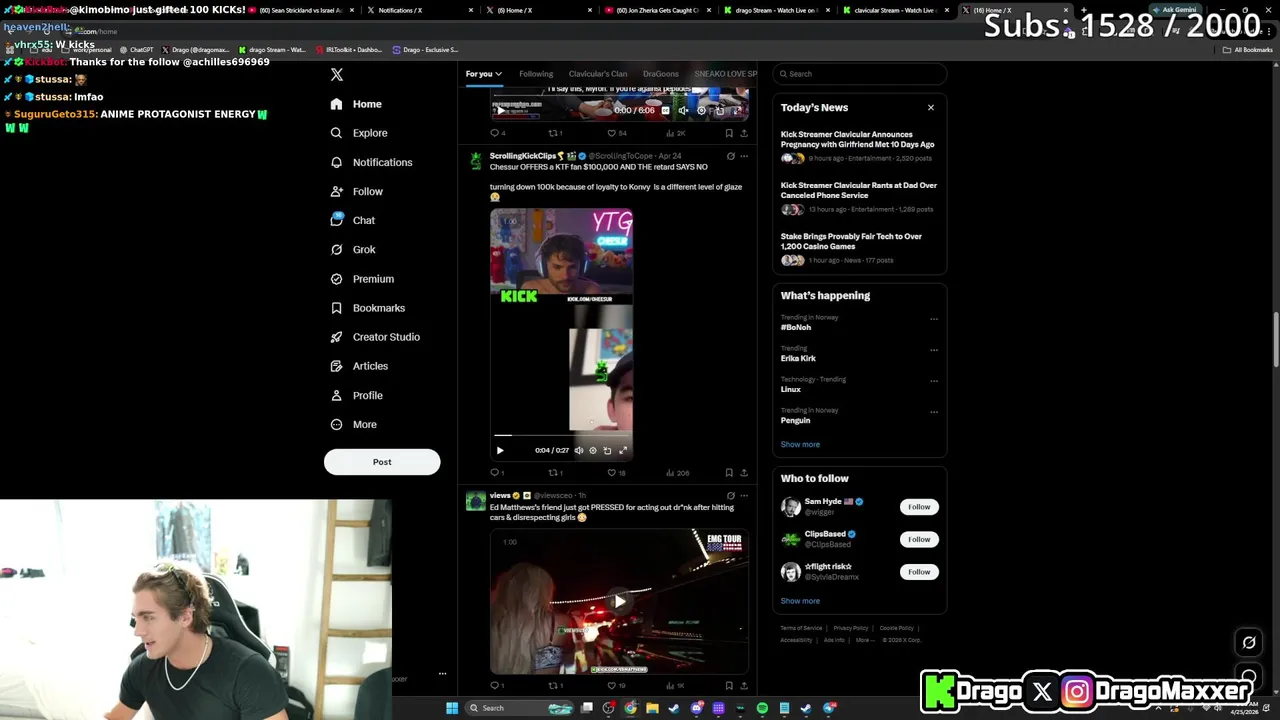Seek on the Chessur video progress bar
Viewport: 1280px width, 720px height.
pyautogui.click(x=561, y=436)
